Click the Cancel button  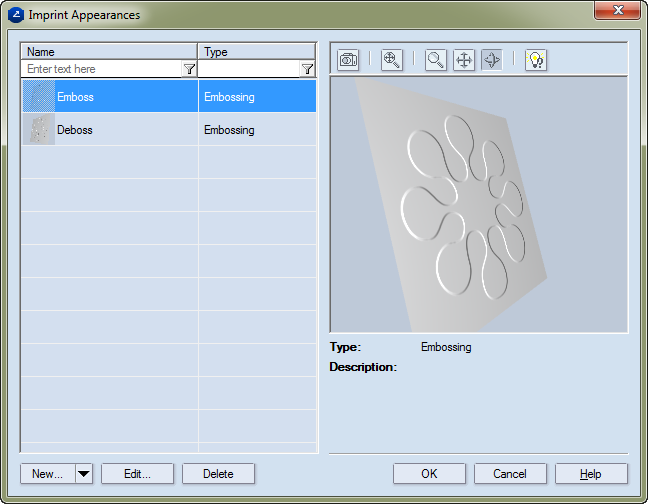click(510, 473)
